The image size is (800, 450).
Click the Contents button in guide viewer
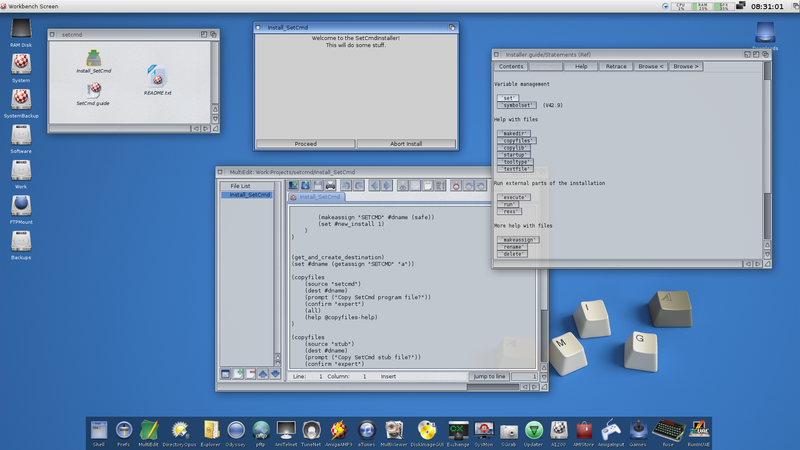point(511,67)
